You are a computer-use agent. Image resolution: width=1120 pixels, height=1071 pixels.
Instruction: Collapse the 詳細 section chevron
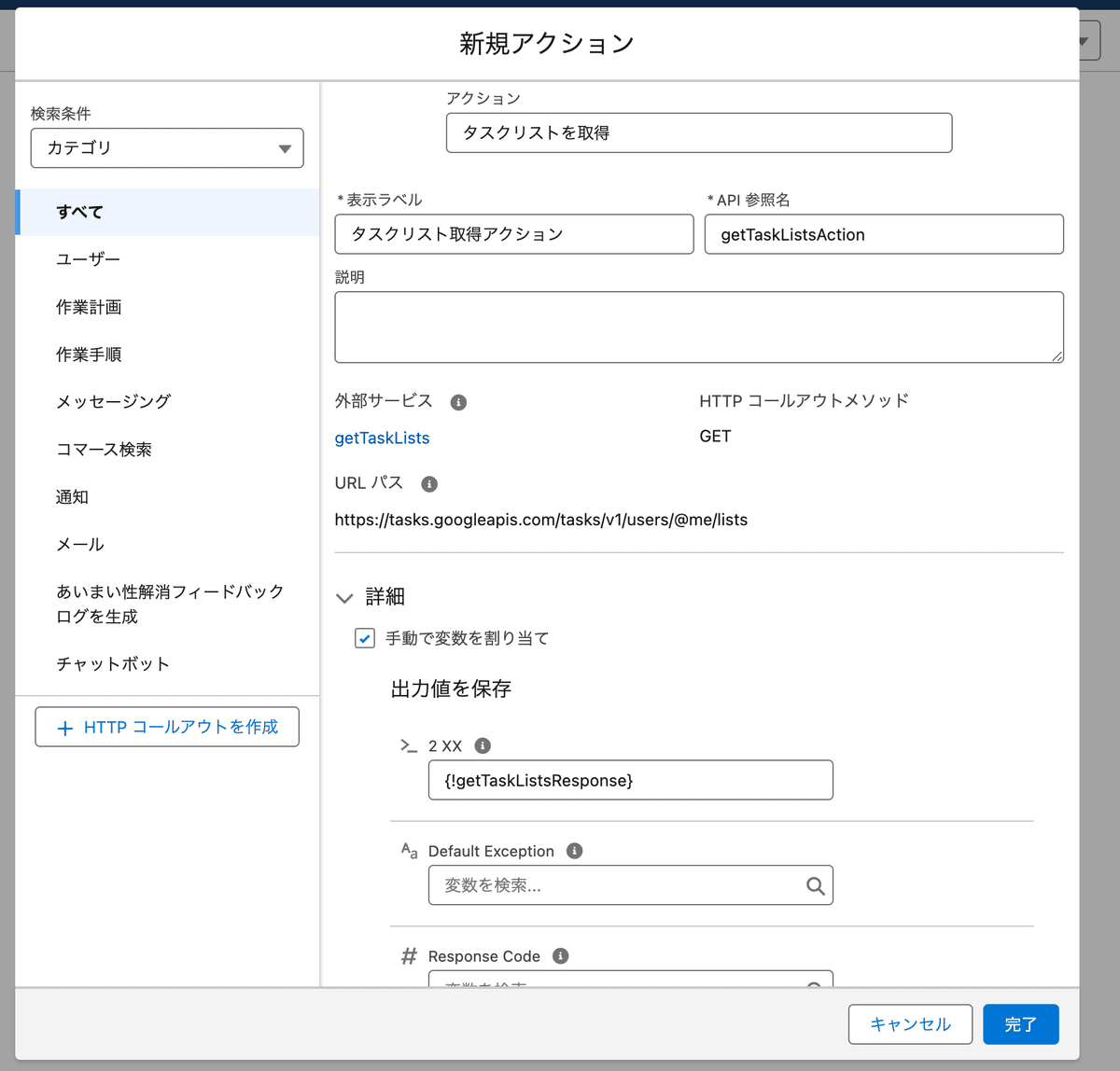coord(344,598)
